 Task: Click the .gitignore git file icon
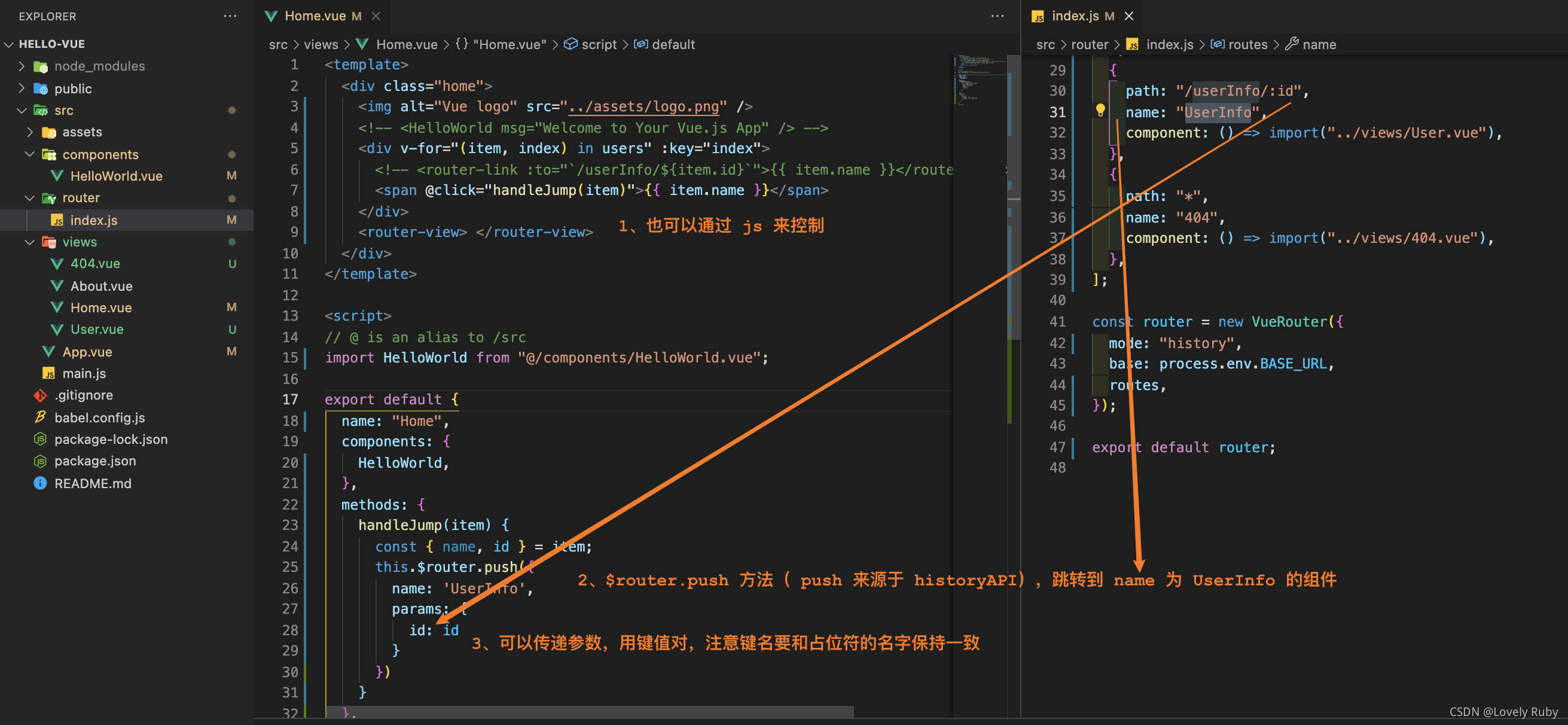tap(40, 395)
